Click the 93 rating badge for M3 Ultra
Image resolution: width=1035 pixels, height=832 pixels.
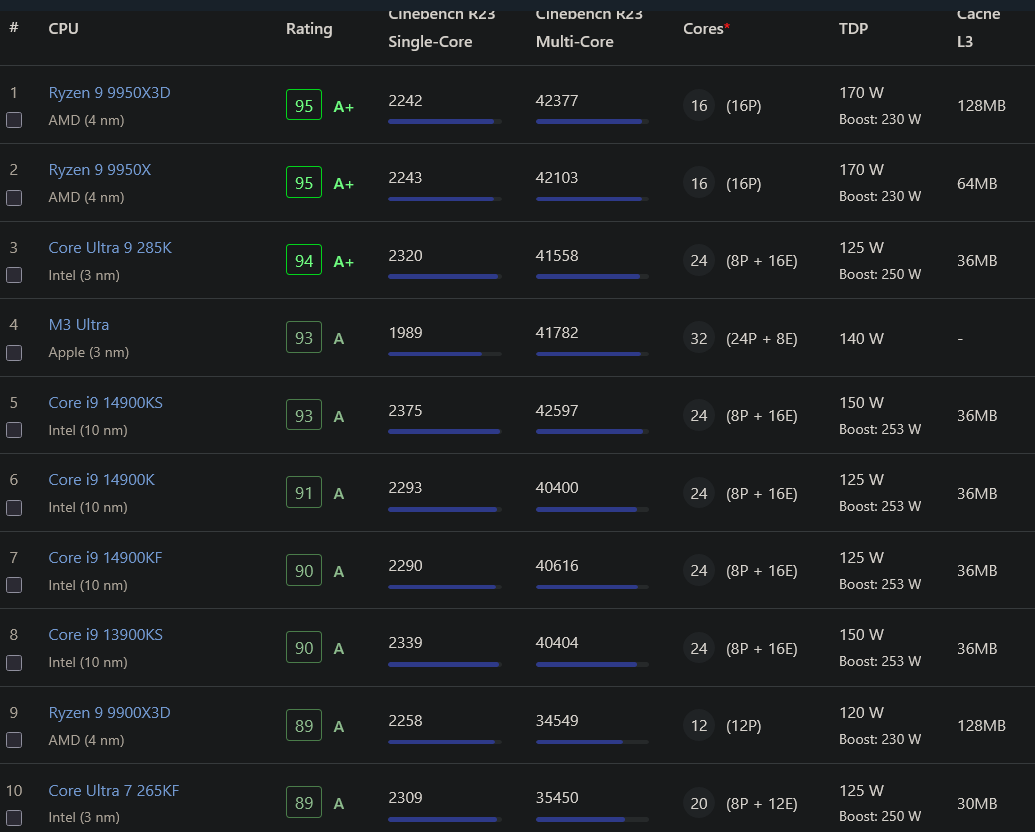[x=304, y=337]
